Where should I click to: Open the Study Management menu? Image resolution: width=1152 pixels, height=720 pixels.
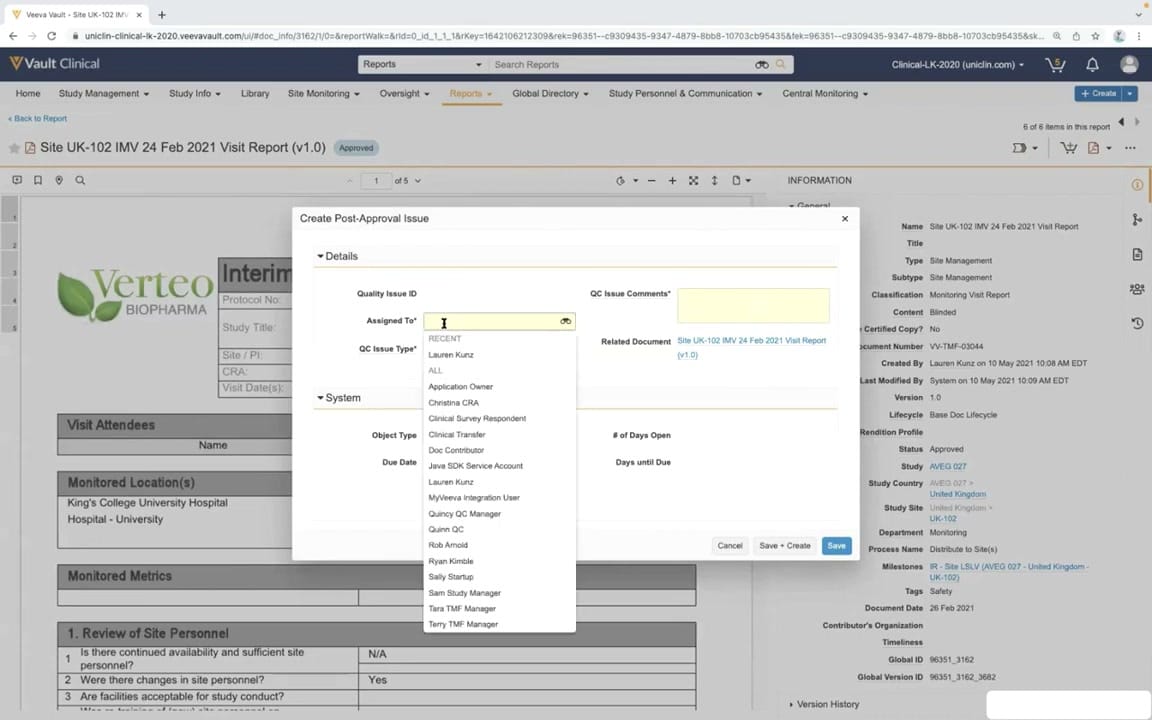coord(104,93)
